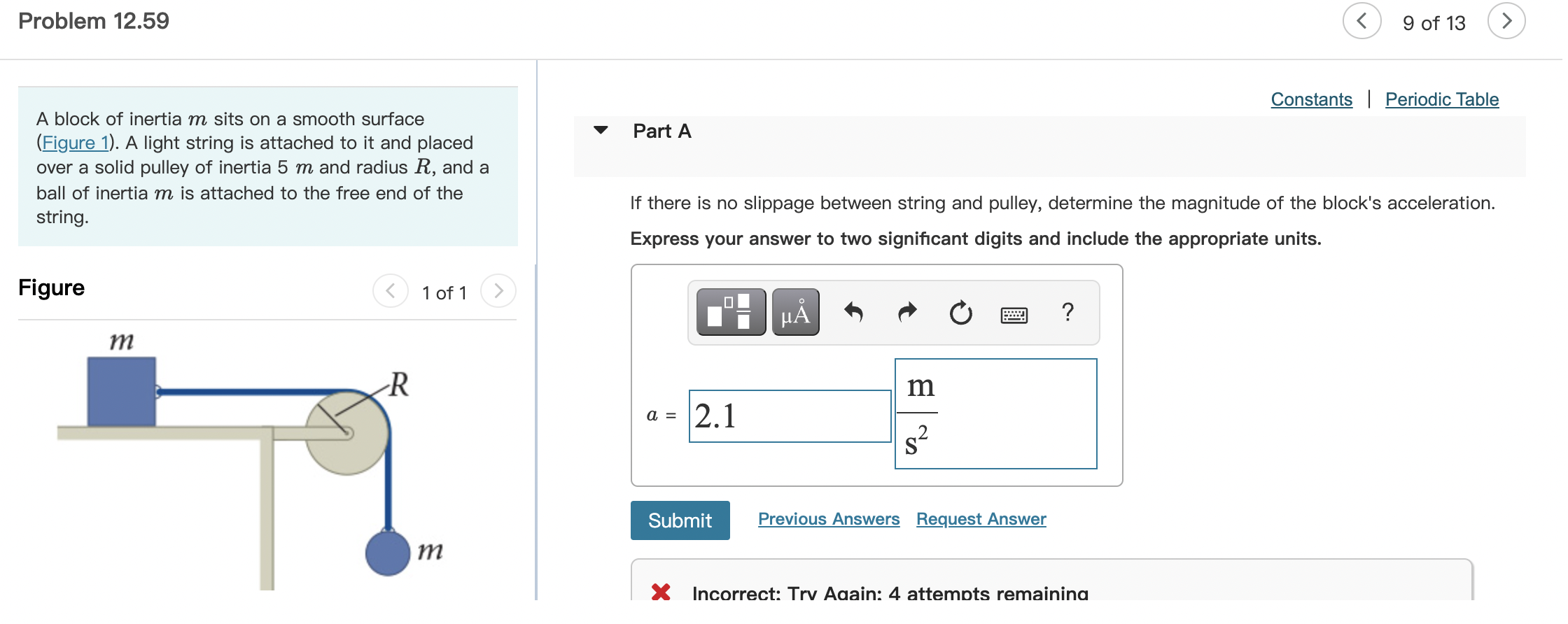Go to the next problem arrow
Viewport: 1568px width, 624px height.
coord(1506,22)
